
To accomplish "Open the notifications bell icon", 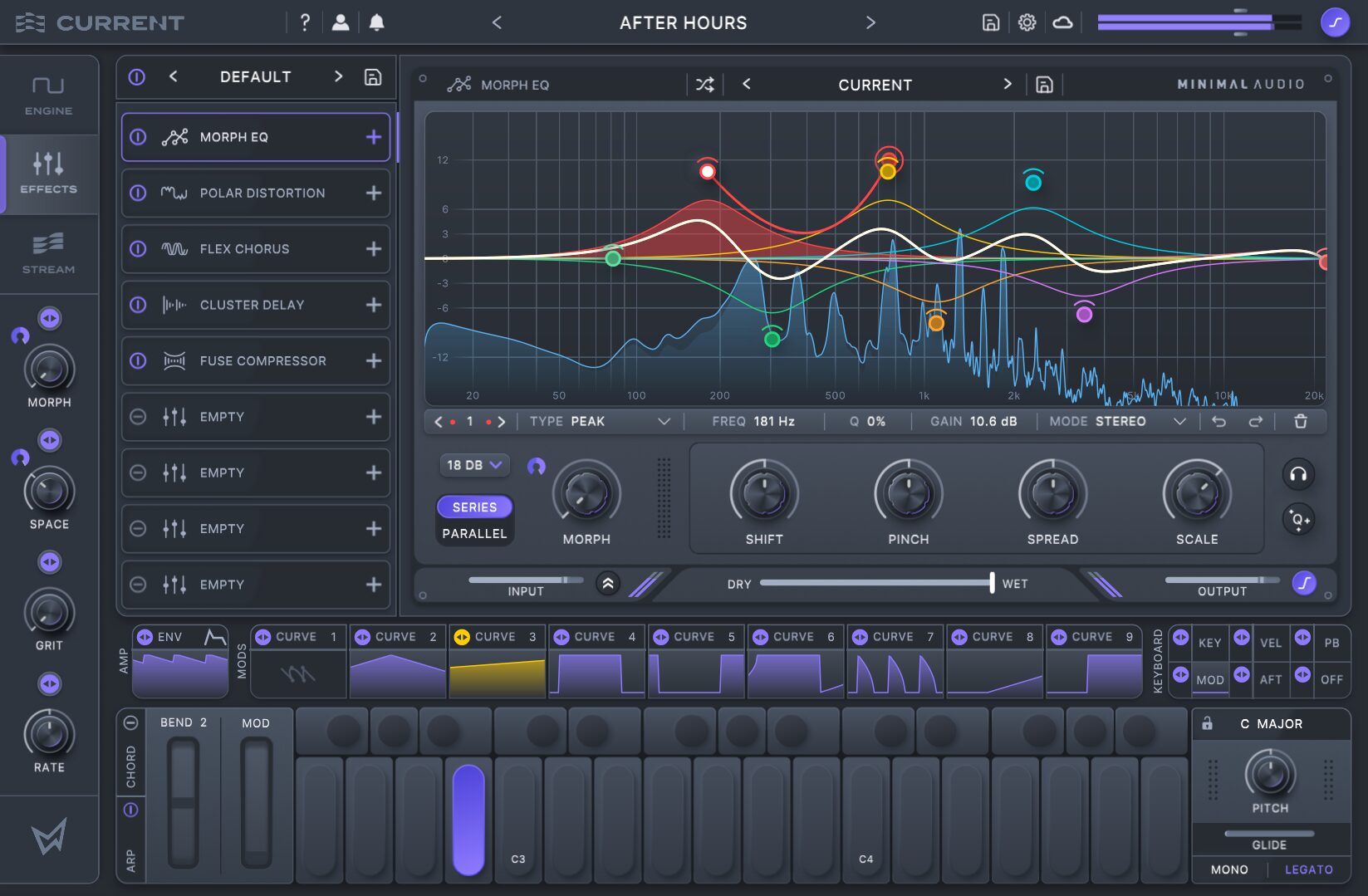I will pyautogui.click(x=376, y=22).
